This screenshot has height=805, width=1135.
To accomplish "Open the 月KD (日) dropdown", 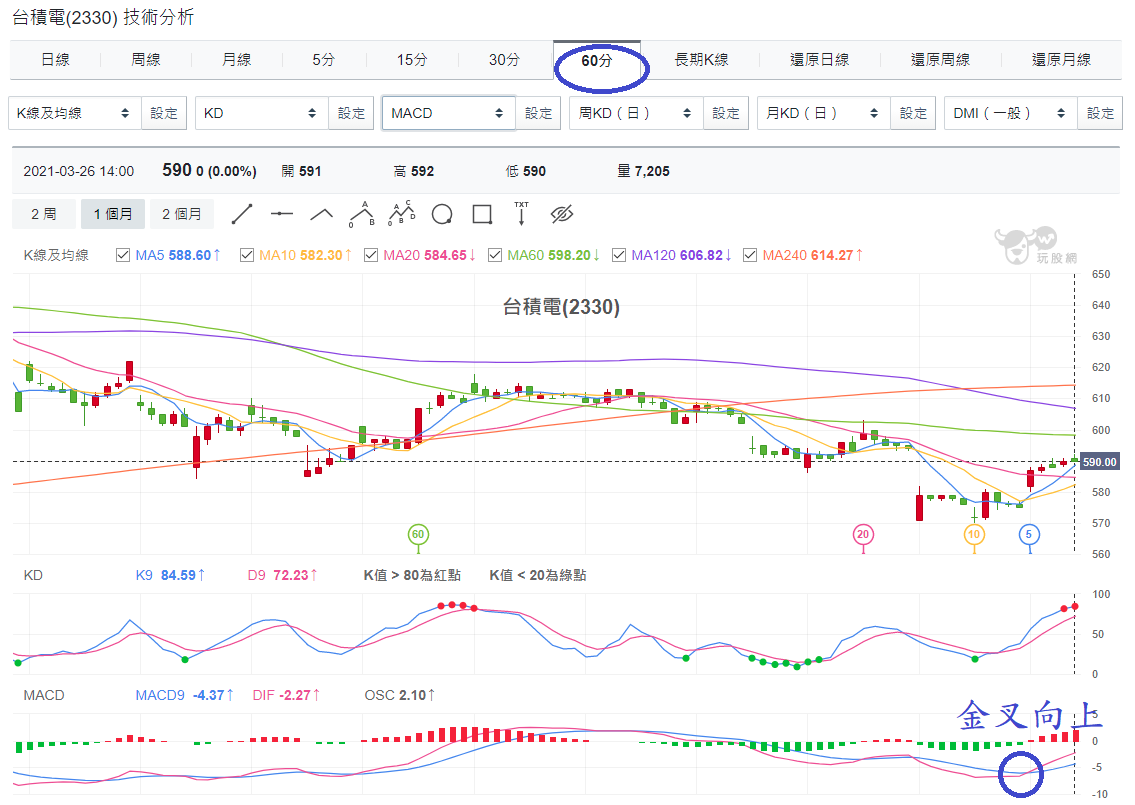I will point(824,113).
